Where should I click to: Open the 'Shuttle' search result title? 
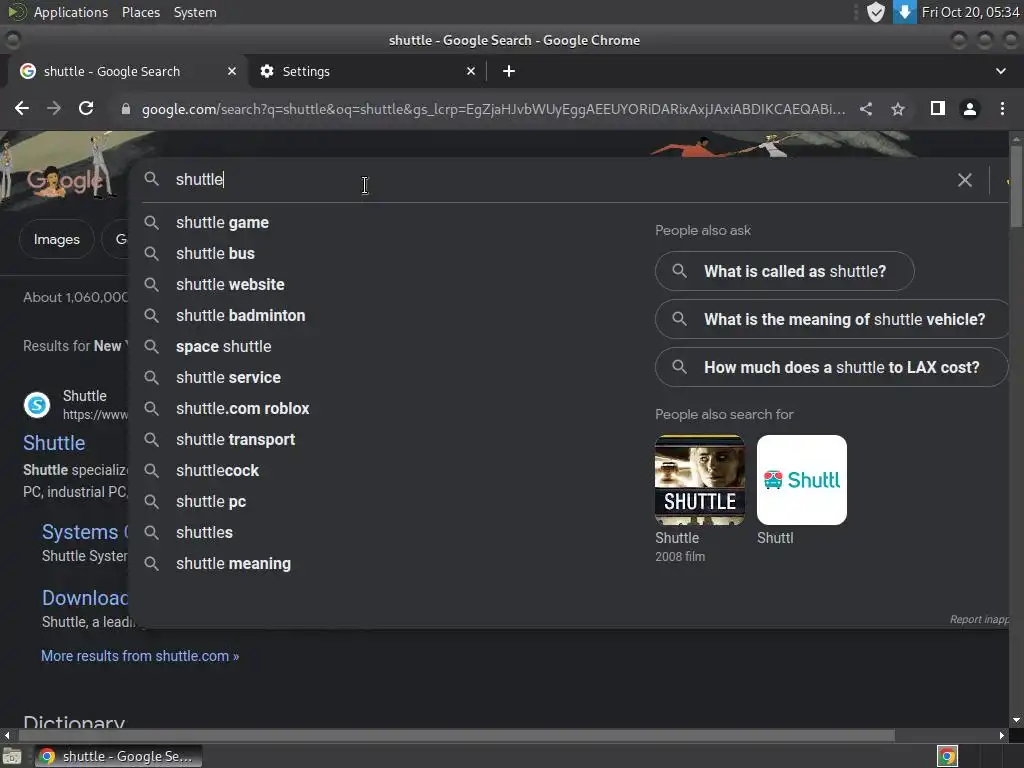(x=54, y=443)
